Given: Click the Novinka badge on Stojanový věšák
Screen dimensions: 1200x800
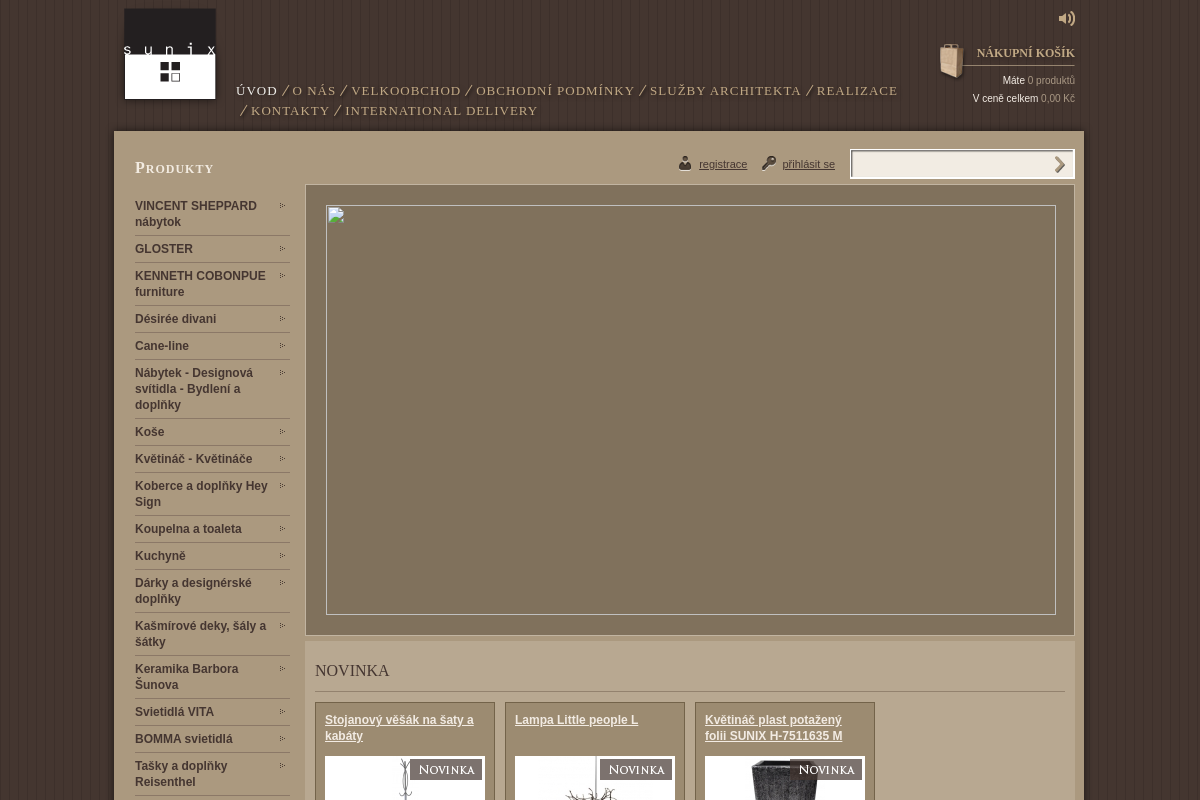Looking at the screenshot, I should tap(446, 769).
